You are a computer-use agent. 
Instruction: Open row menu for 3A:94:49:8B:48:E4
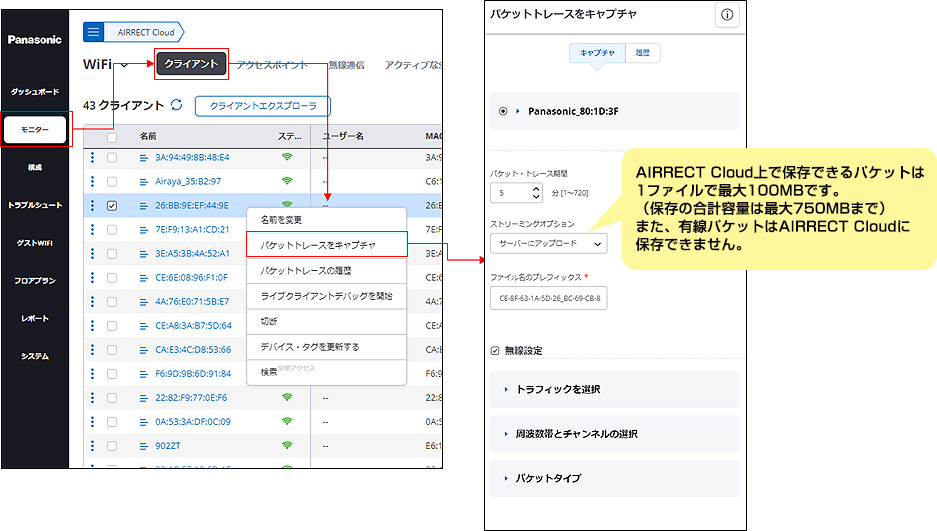pyautogui.click(x=92, y=157)
